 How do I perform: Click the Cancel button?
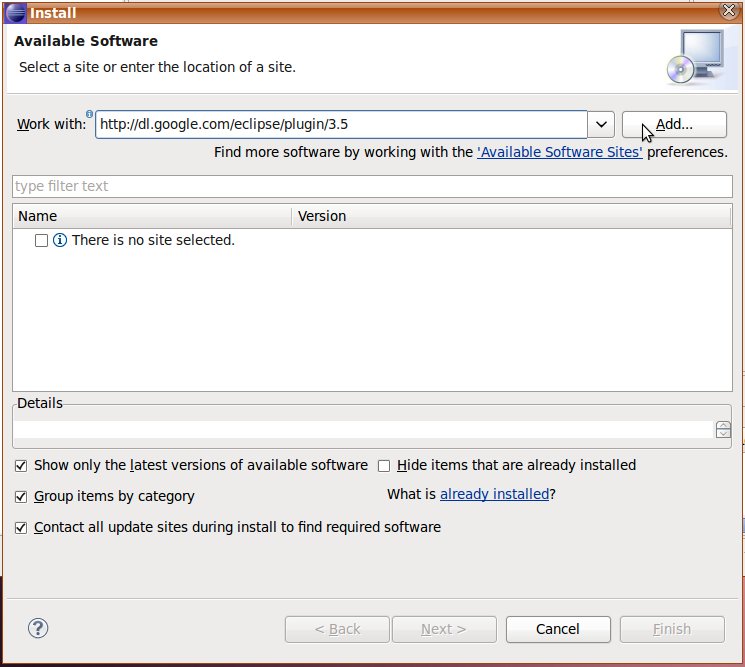point(558,629)
